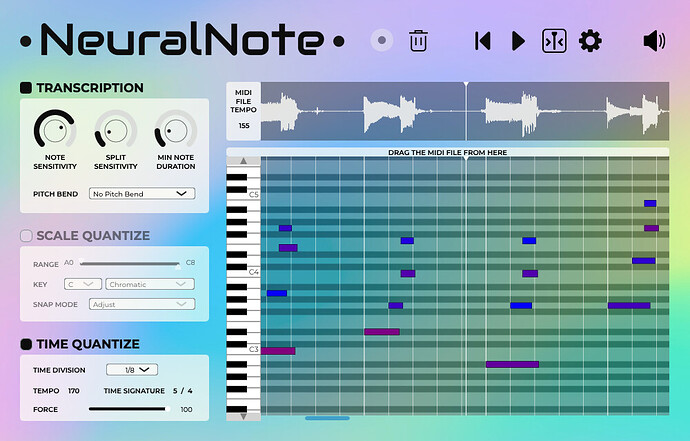The image size is (690, 441).
Task: Click the Force slider track
Action: (128, 409)
